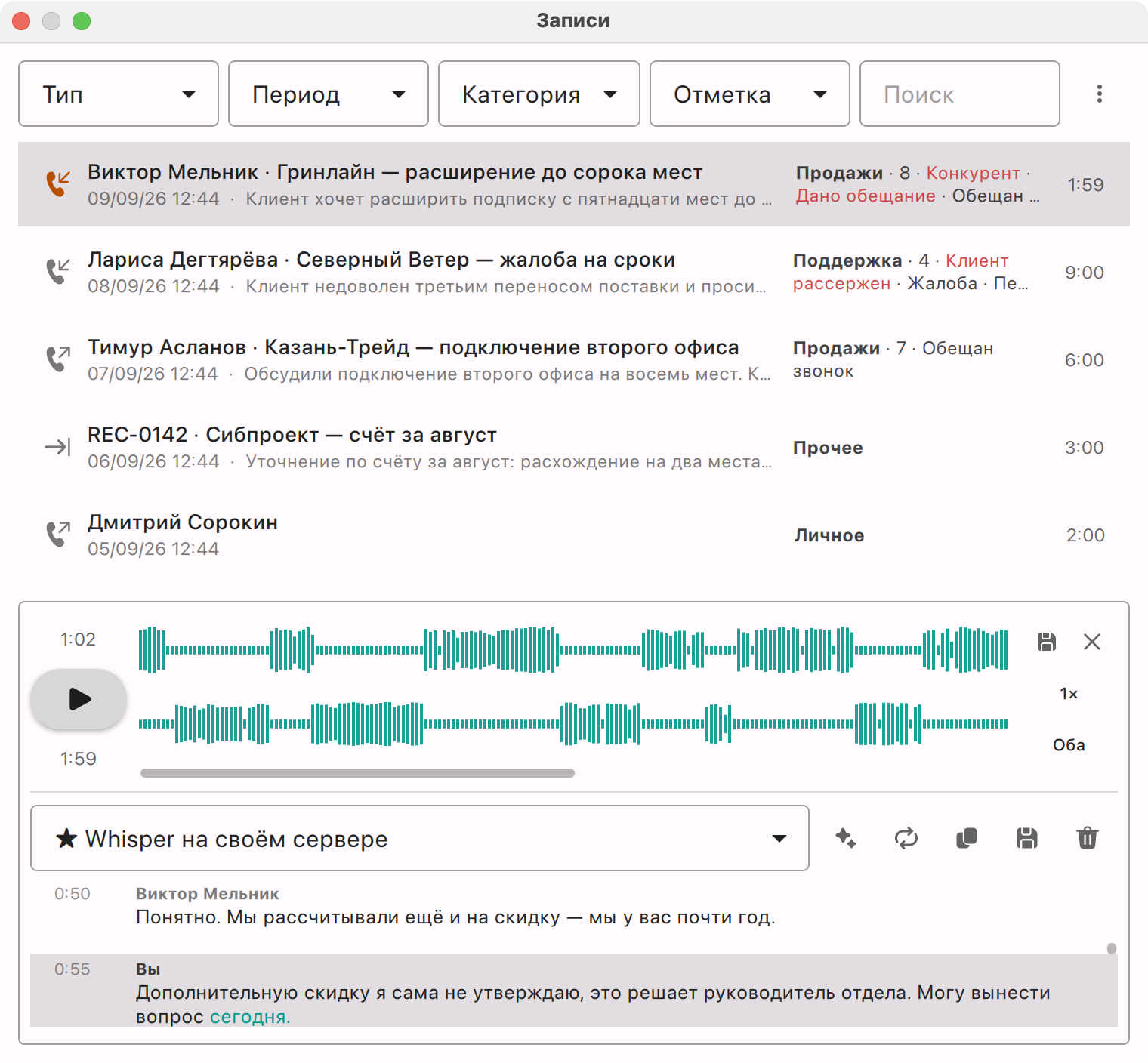Click the horizontal waveform scrollbar
The height and width of the screenshot is (1063, 1148).
357,773
